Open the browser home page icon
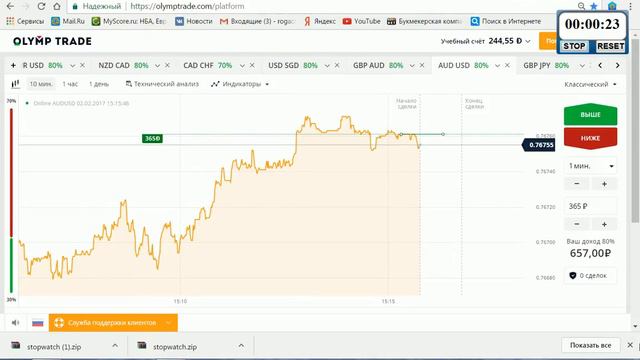640x360 pixels. pyautogui.click(x=57, y=6)
